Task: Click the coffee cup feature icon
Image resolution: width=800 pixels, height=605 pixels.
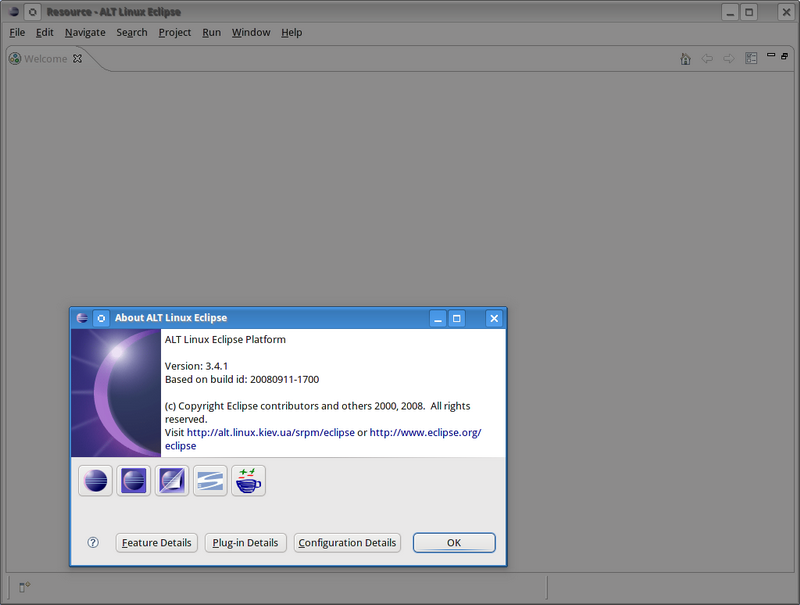Action: click(248, 481)
